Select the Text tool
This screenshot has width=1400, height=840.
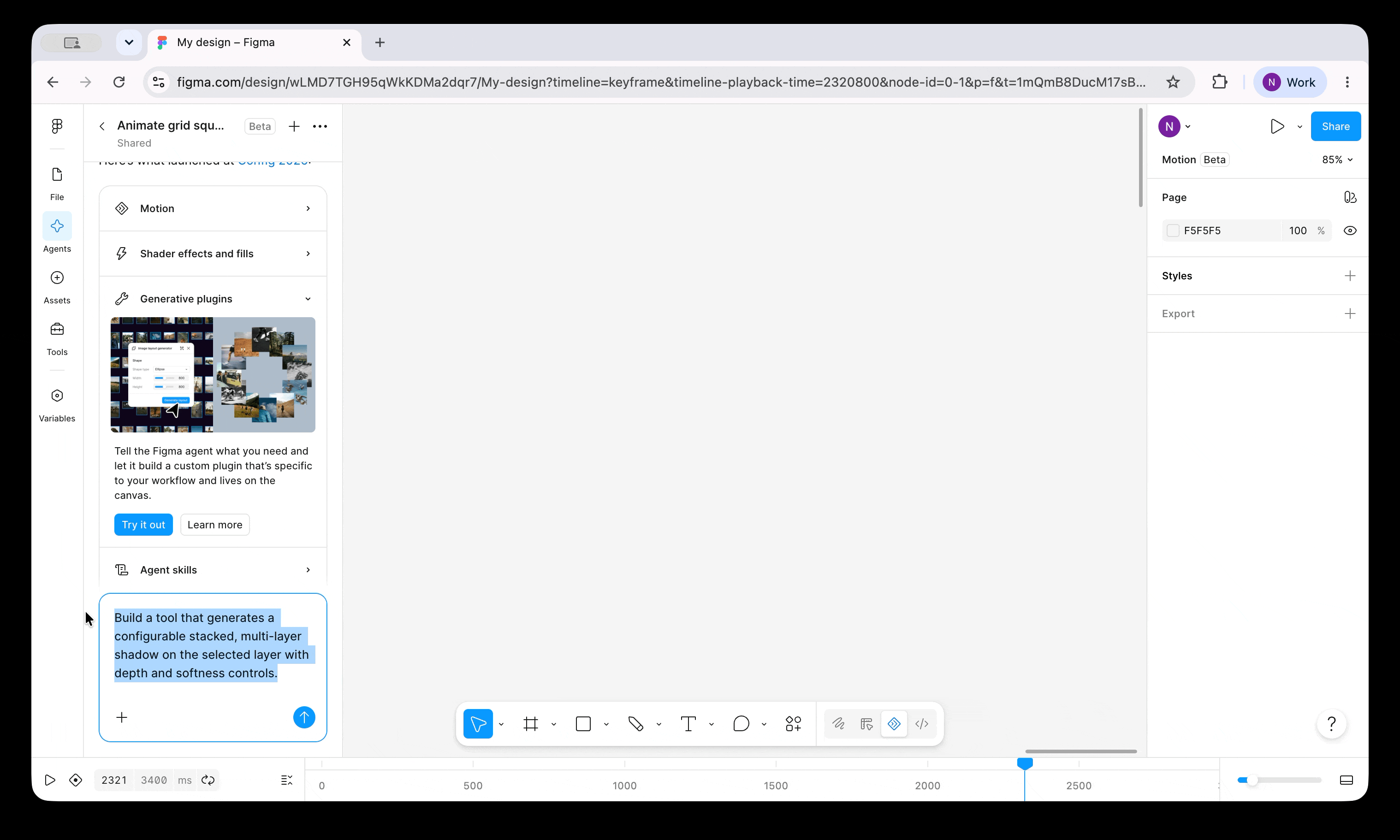688,723
